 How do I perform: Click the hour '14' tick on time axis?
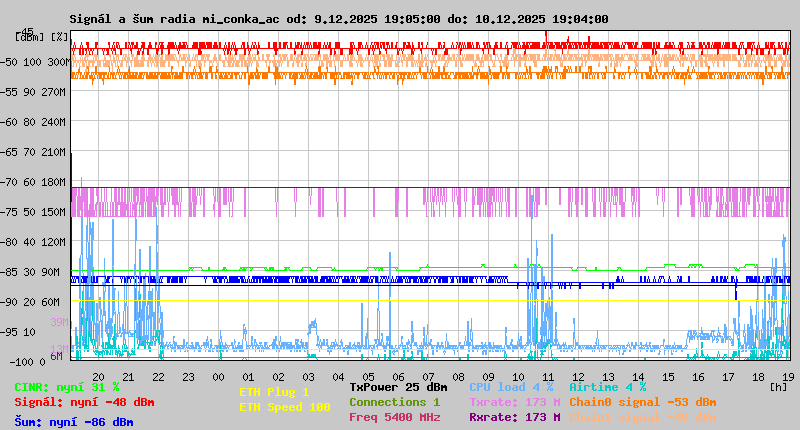pos(638,377)
